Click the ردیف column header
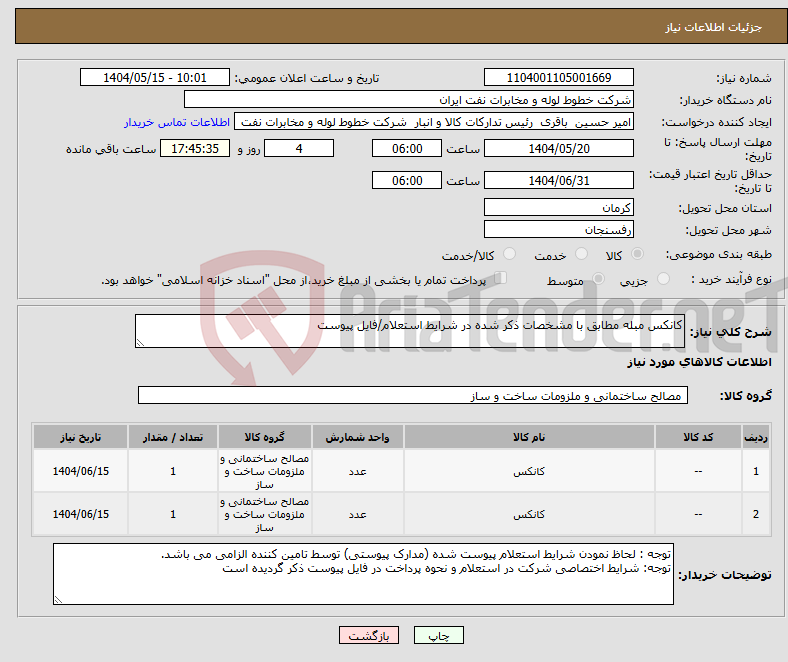 (x=756, y=437)
